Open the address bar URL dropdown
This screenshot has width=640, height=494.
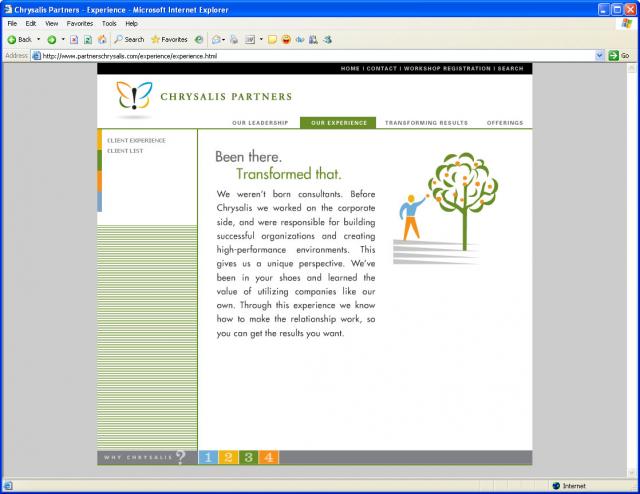pos(600,56)
